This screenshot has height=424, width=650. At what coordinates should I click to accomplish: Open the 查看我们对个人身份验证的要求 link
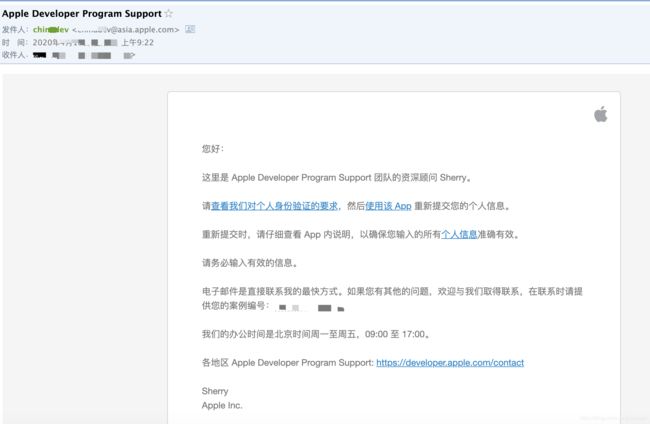(x=274, y=206)
